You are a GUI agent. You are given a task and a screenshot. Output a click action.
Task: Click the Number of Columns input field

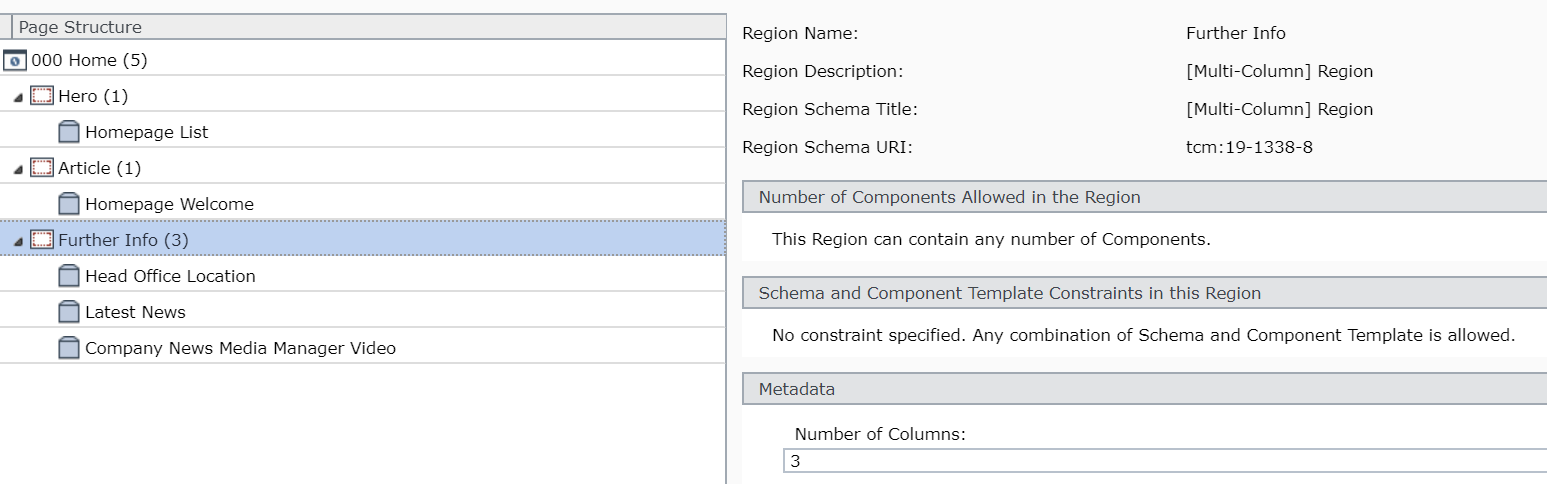pyautogui.click(x=1165, y=461)
